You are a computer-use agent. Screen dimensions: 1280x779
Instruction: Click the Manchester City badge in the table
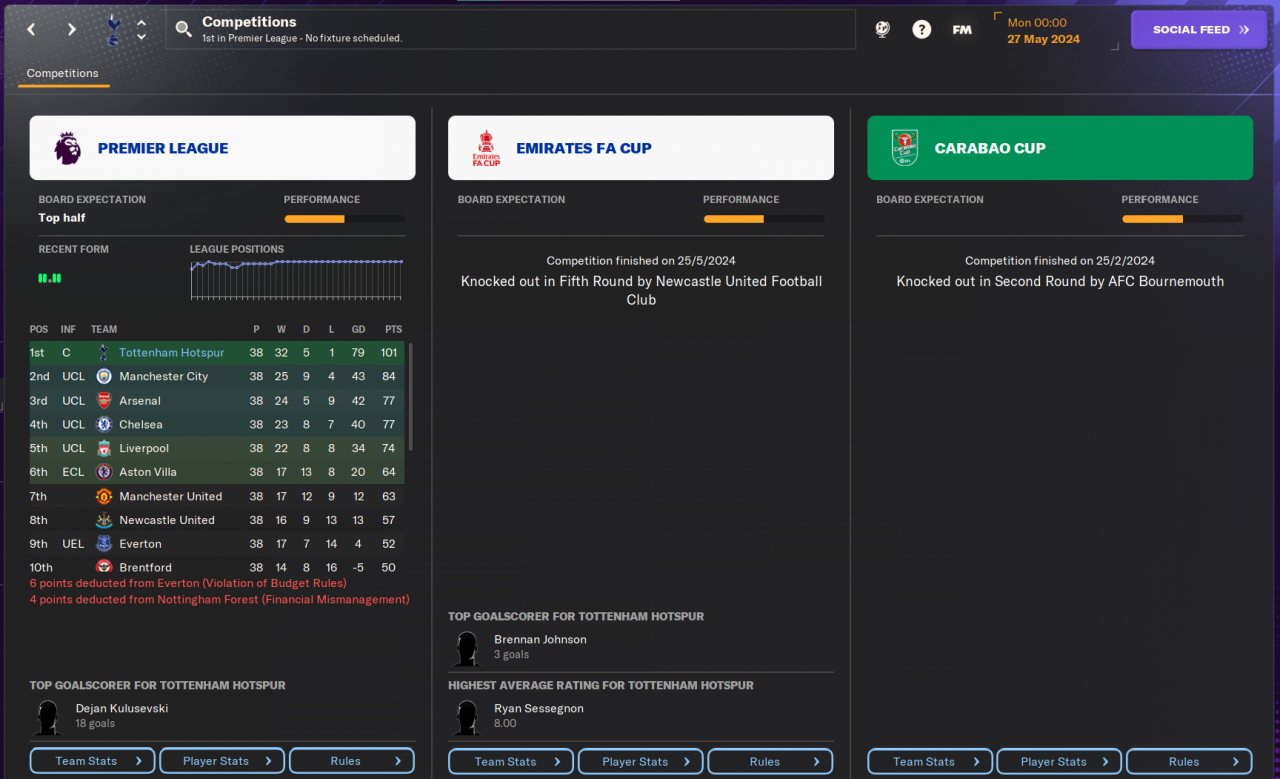(103, 376)
